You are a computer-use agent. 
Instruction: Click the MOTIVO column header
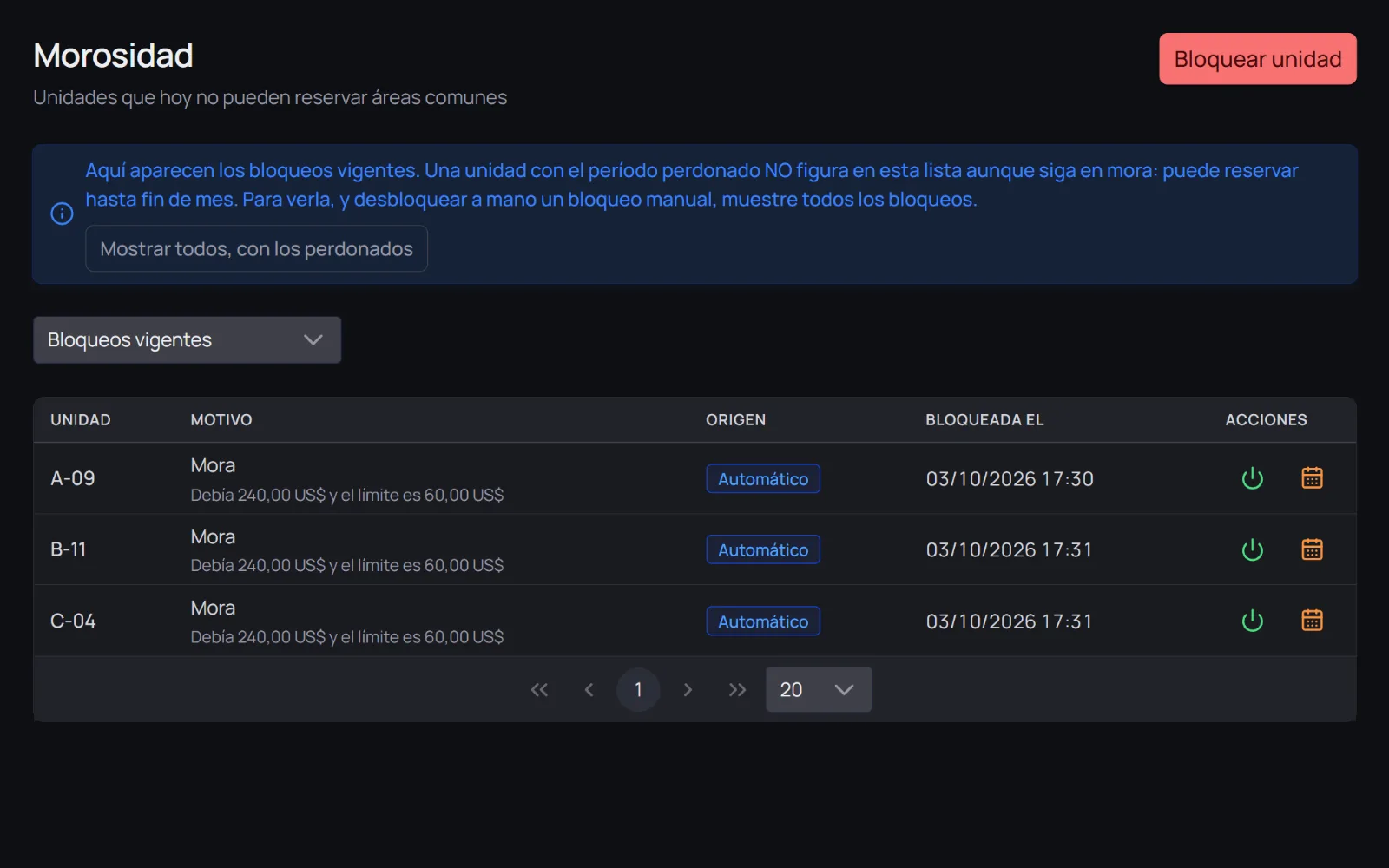(x=221, y=420)
